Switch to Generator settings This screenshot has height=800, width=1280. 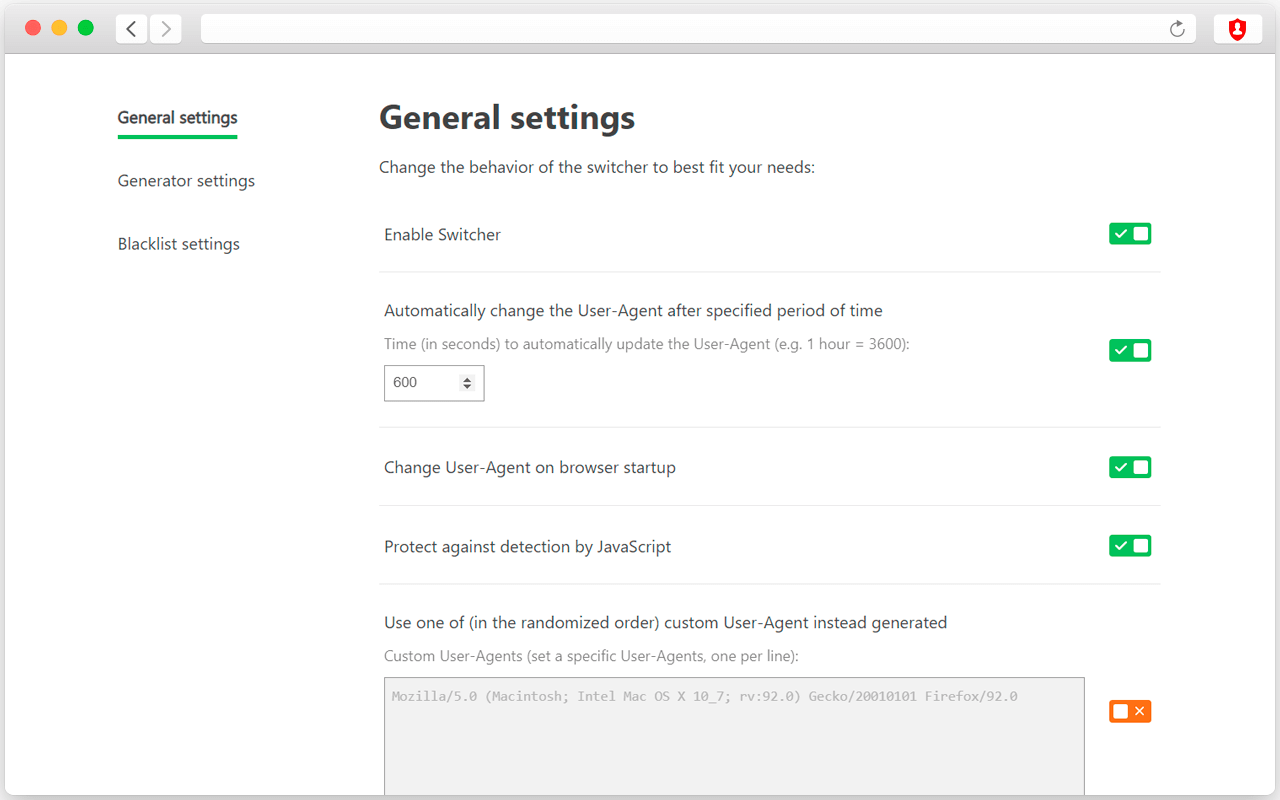[186, 180]
